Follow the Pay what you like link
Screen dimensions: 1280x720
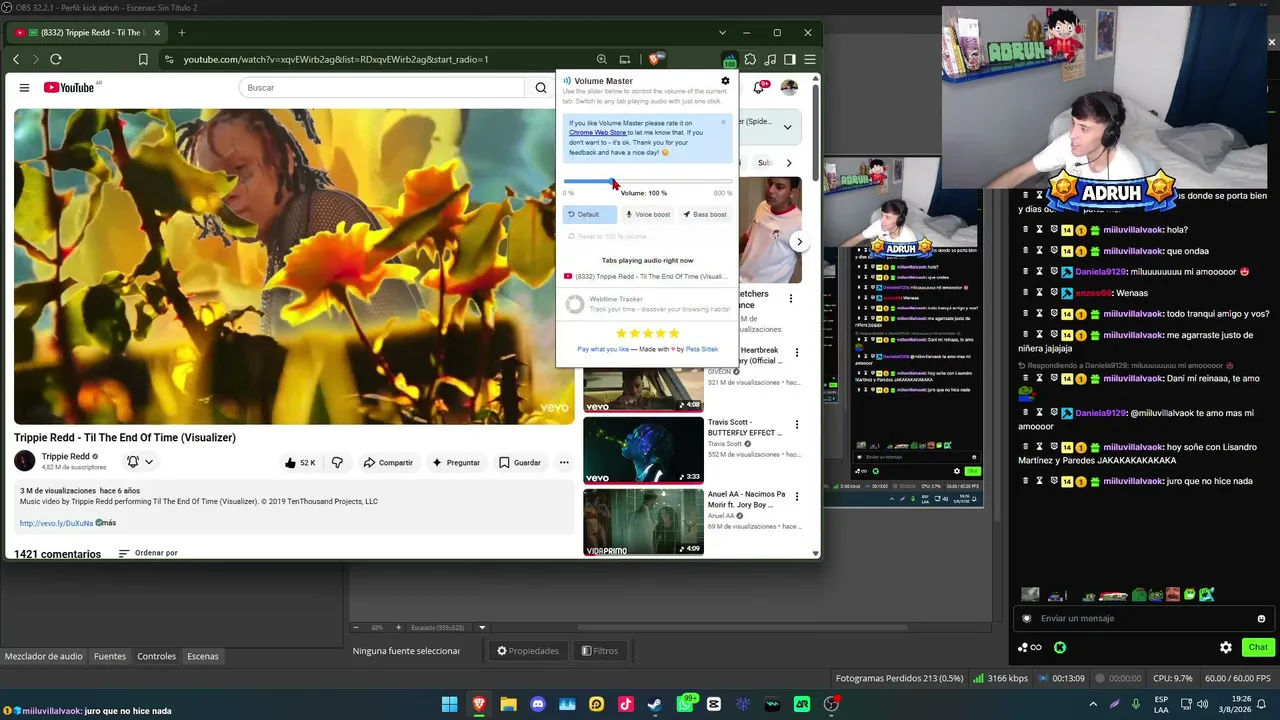tap(603, 349)
